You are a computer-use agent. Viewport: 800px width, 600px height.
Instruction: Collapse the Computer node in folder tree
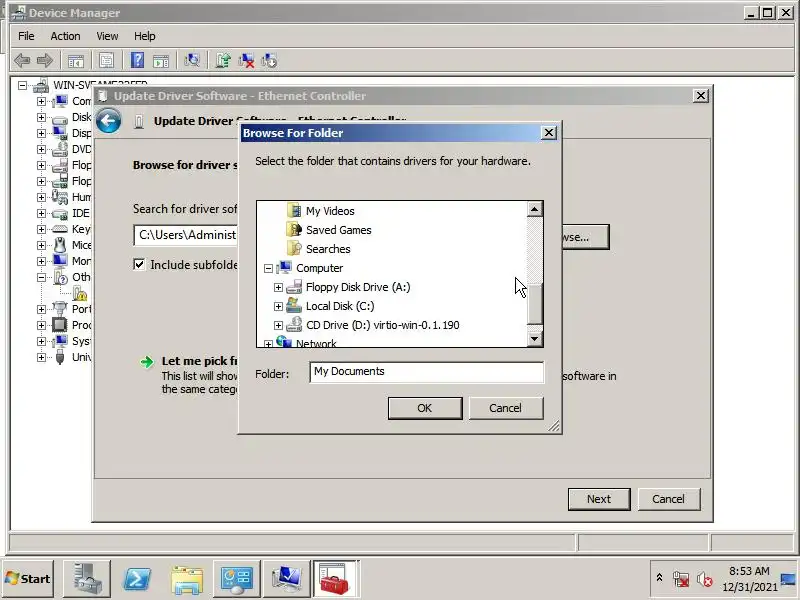(x=268, y=268)
